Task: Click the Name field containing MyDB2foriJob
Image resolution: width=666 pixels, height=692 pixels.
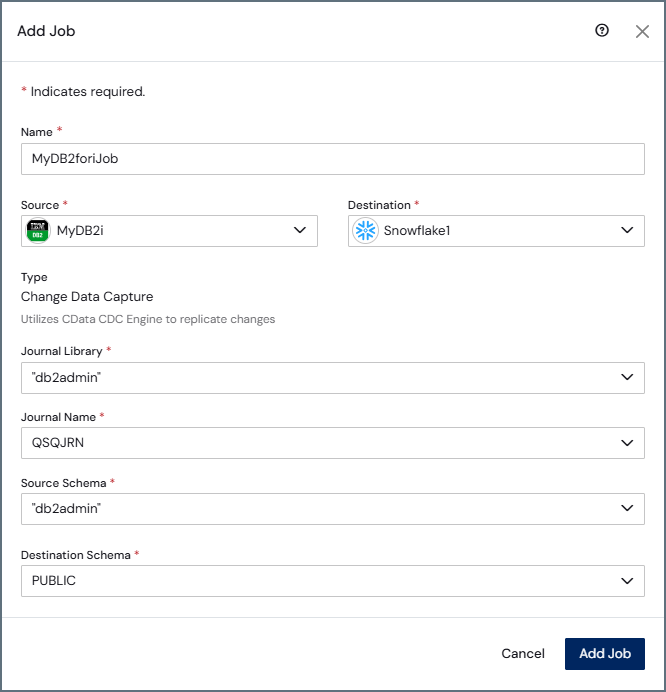Action: pyautogui.click(x=333, y=159)
